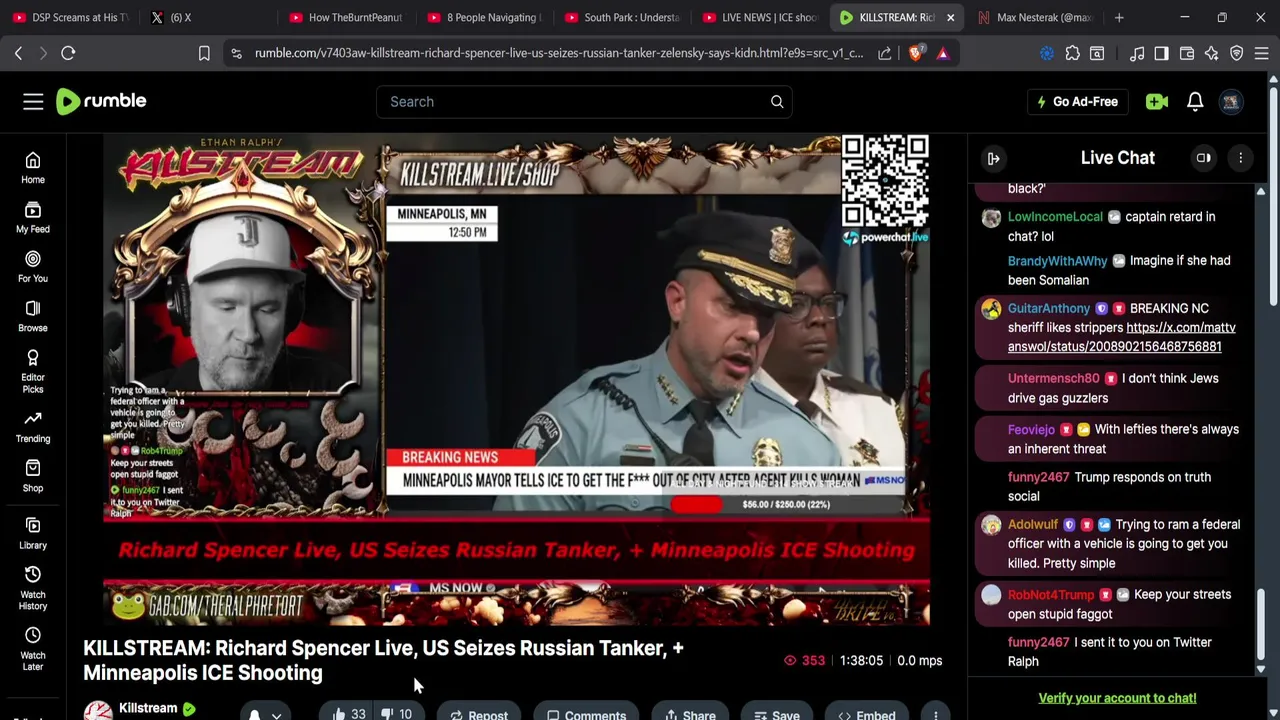Viewport: 1280px width, 720px height.
Task: Open a new browser tab
Action: click(1119, 17)
